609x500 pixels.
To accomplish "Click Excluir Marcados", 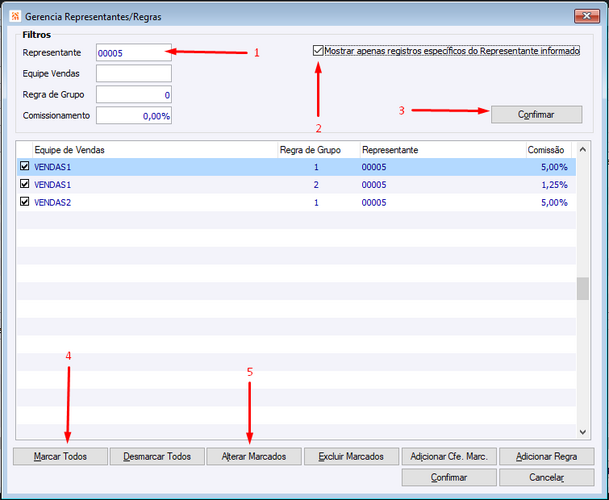I will [x=351, y=456].
